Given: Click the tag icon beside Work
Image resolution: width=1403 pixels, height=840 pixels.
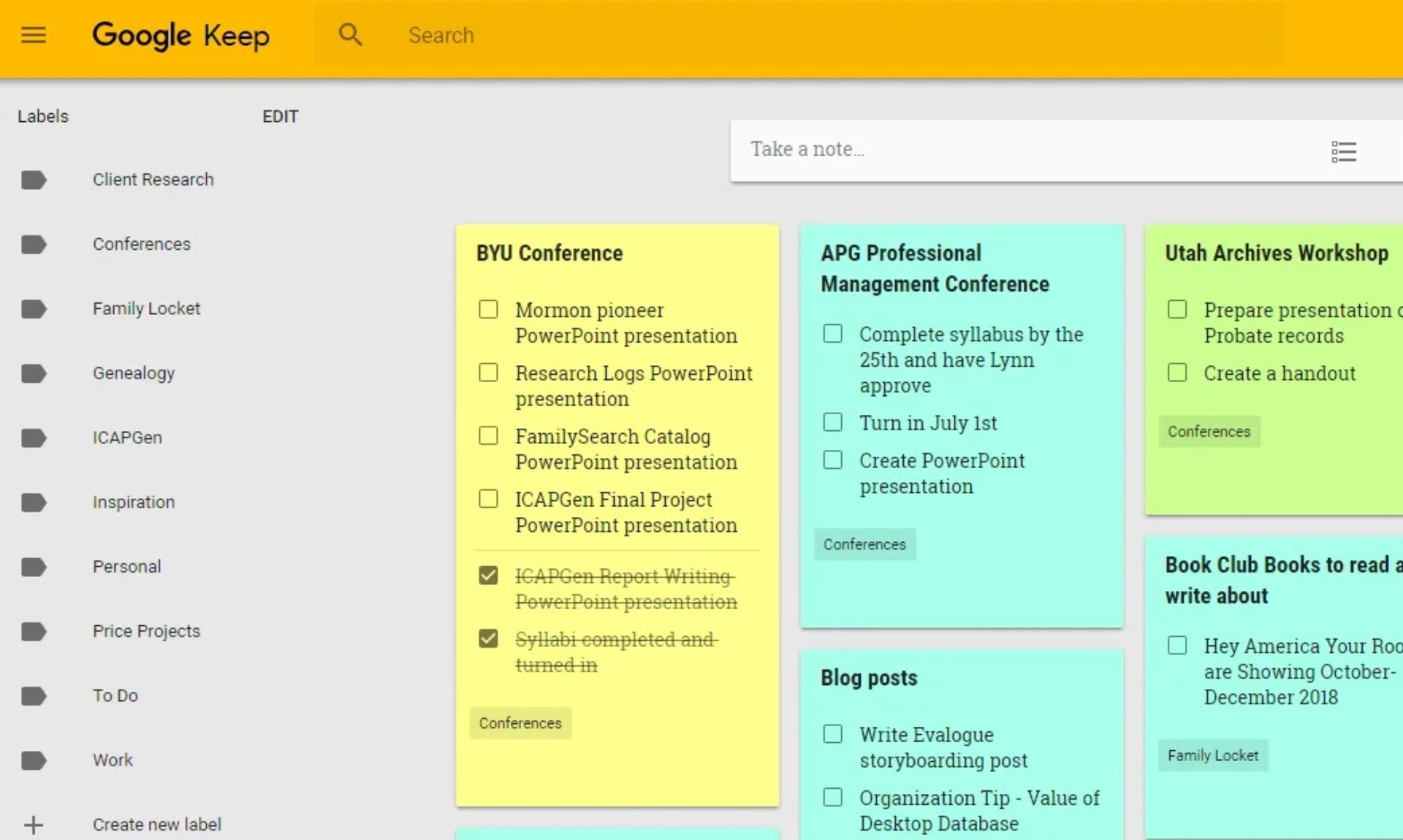Looking at the screenshot, I should point(34,760).
